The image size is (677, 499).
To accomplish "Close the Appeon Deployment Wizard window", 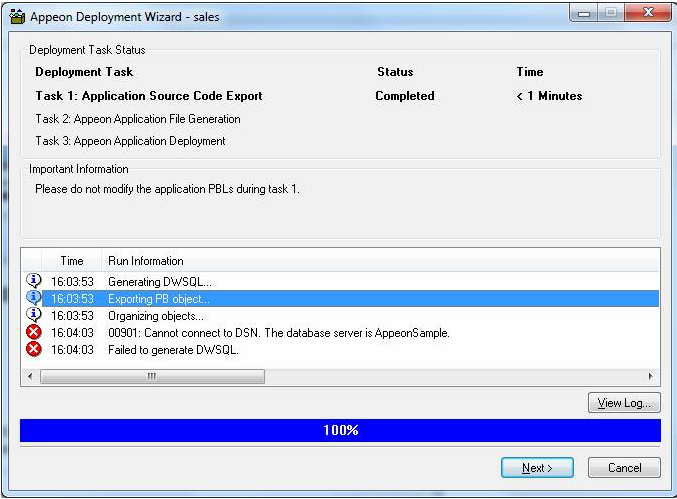I will (x=648, y=13).
